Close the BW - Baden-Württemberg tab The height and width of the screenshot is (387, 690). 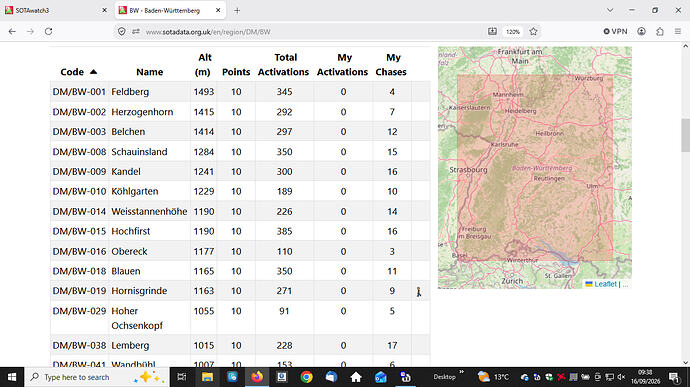(218, 10)
